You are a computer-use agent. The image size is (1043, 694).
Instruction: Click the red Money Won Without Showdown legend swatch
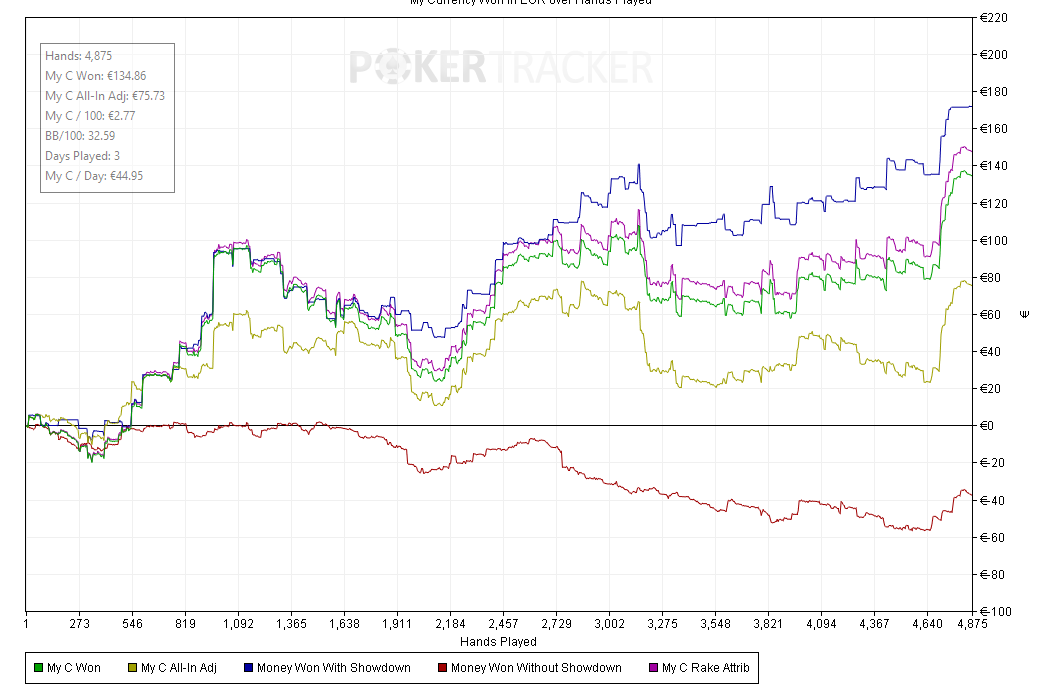(x=442, y=667)
